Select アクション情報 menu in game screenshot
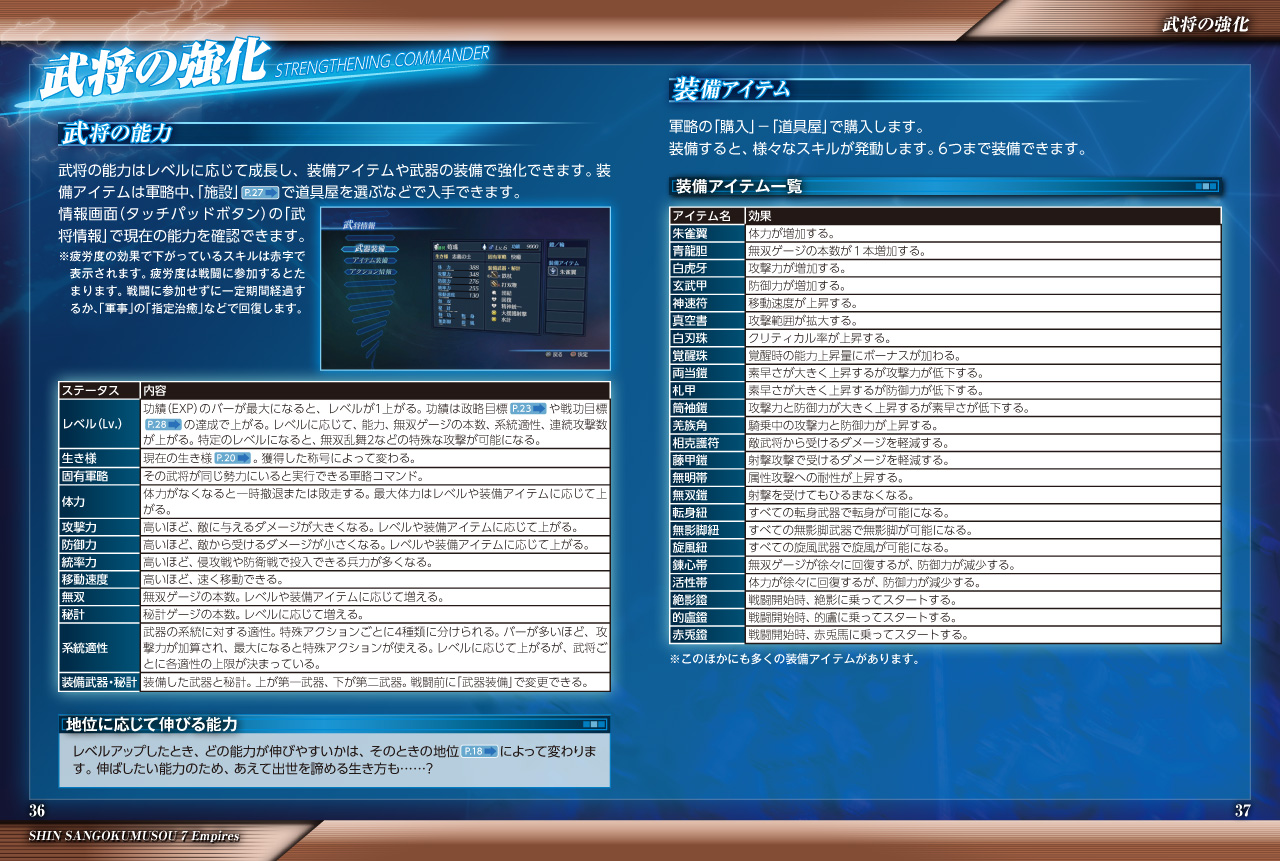The image size is (1280, 861). pyautogui.click(x=368, y=272)
